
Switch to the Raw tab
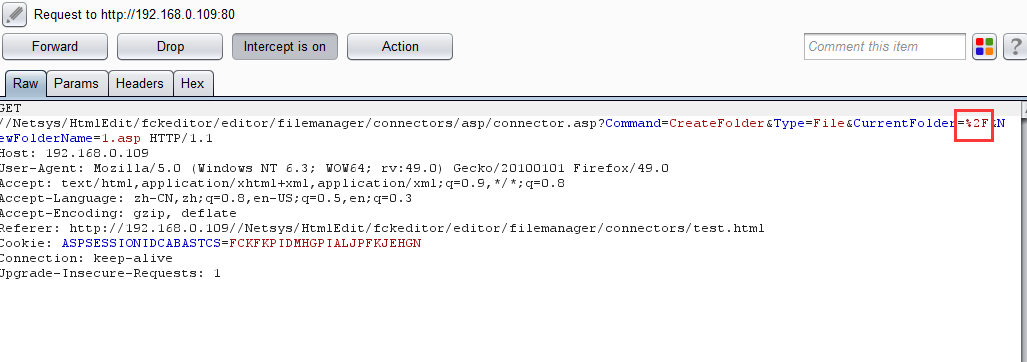tap(26, 84)
